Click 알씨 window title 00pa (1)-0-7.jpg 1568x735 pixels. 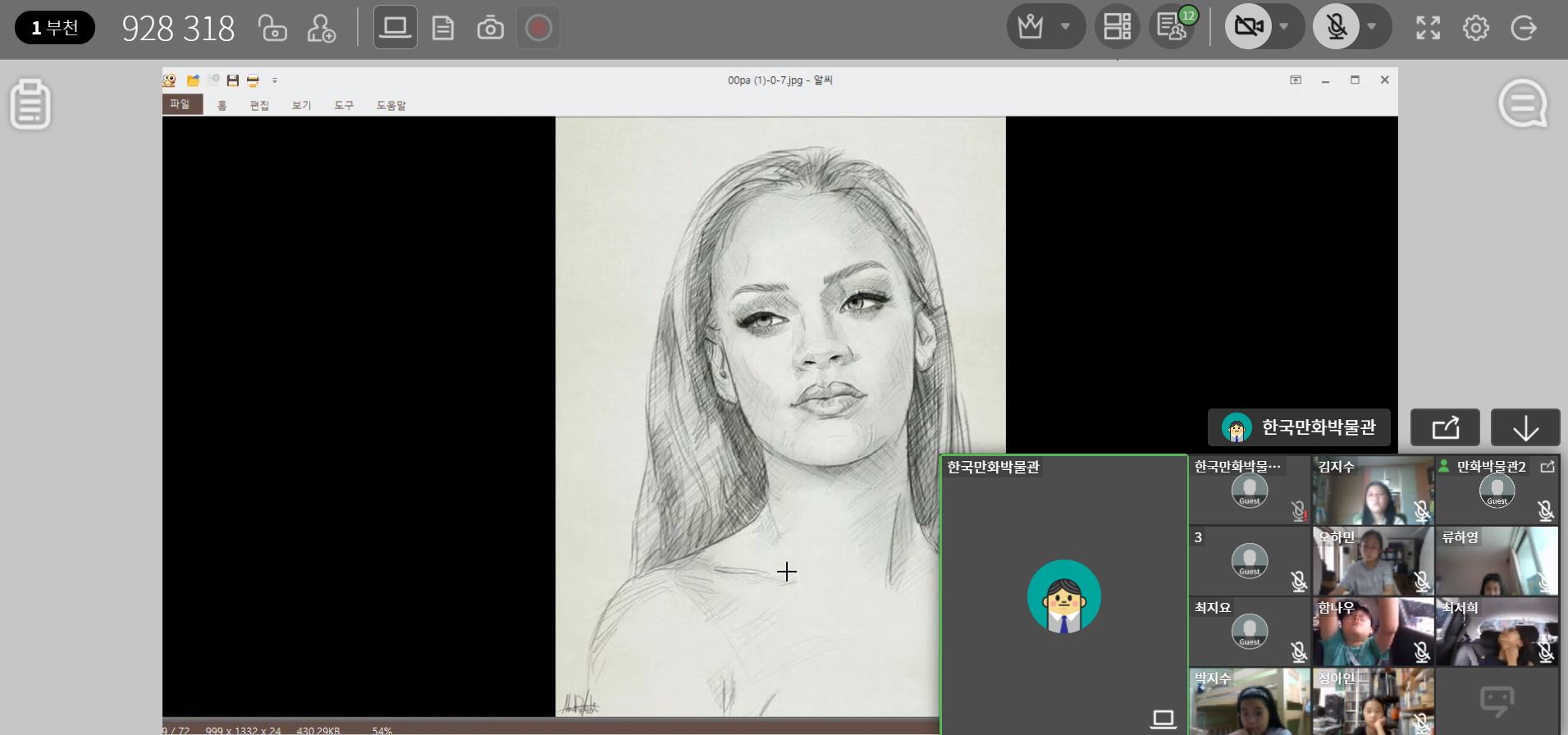(x=779, y=80)
